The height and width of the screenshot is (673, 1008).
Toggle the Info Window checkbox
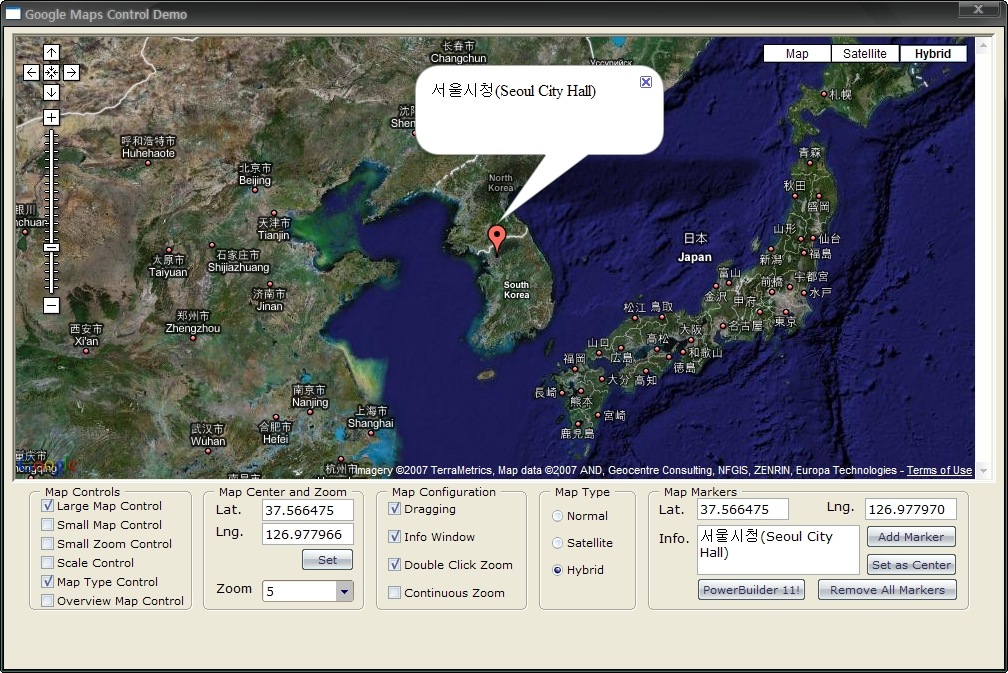pyautogui.click(x=395, y=537)
